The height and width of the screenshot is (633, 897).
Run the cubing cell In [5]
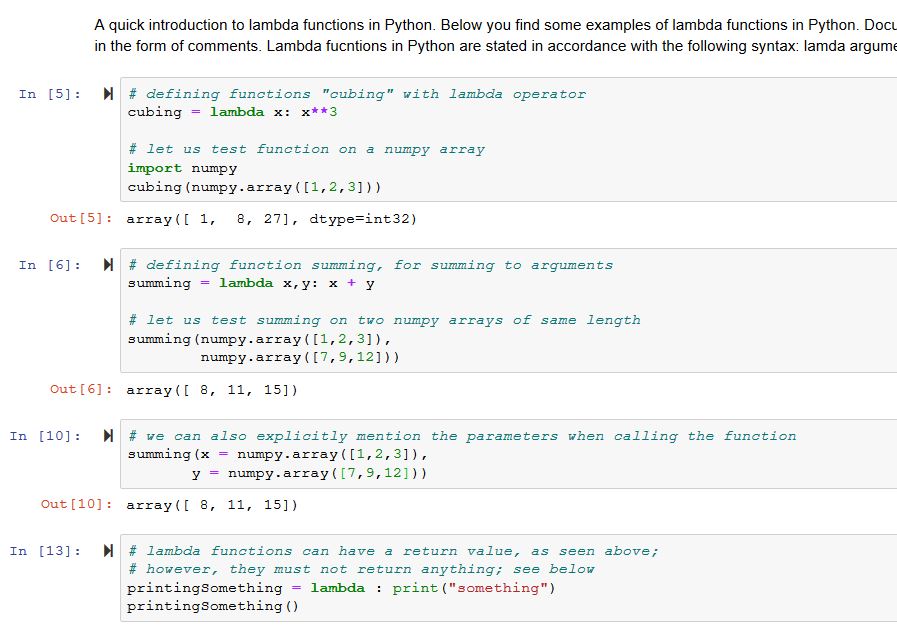coord(108,94)
